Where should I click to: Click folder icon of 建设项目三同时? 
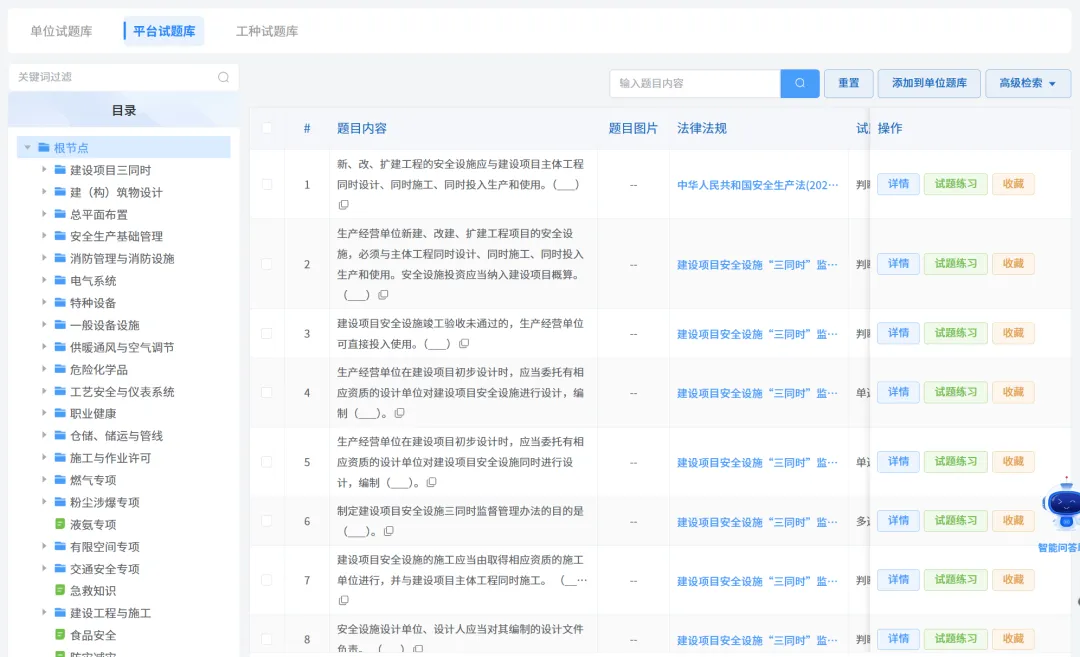tap(60, 169)
